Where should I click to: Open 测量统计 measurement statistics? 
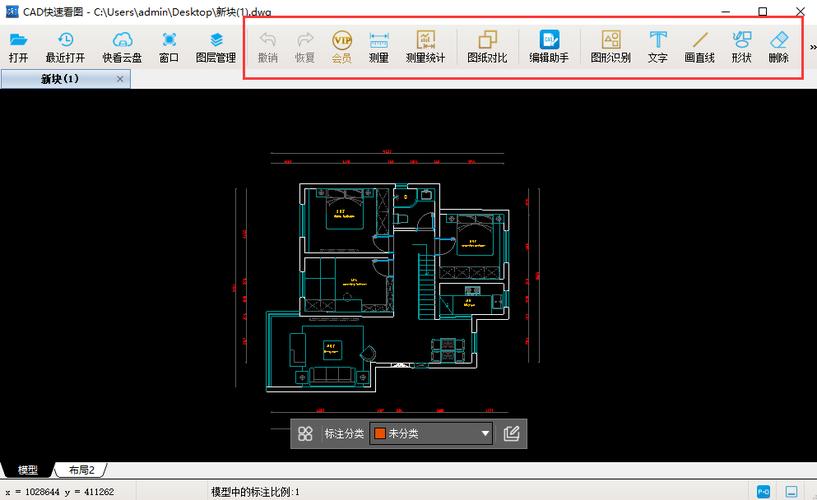click(x=426, y=46)
